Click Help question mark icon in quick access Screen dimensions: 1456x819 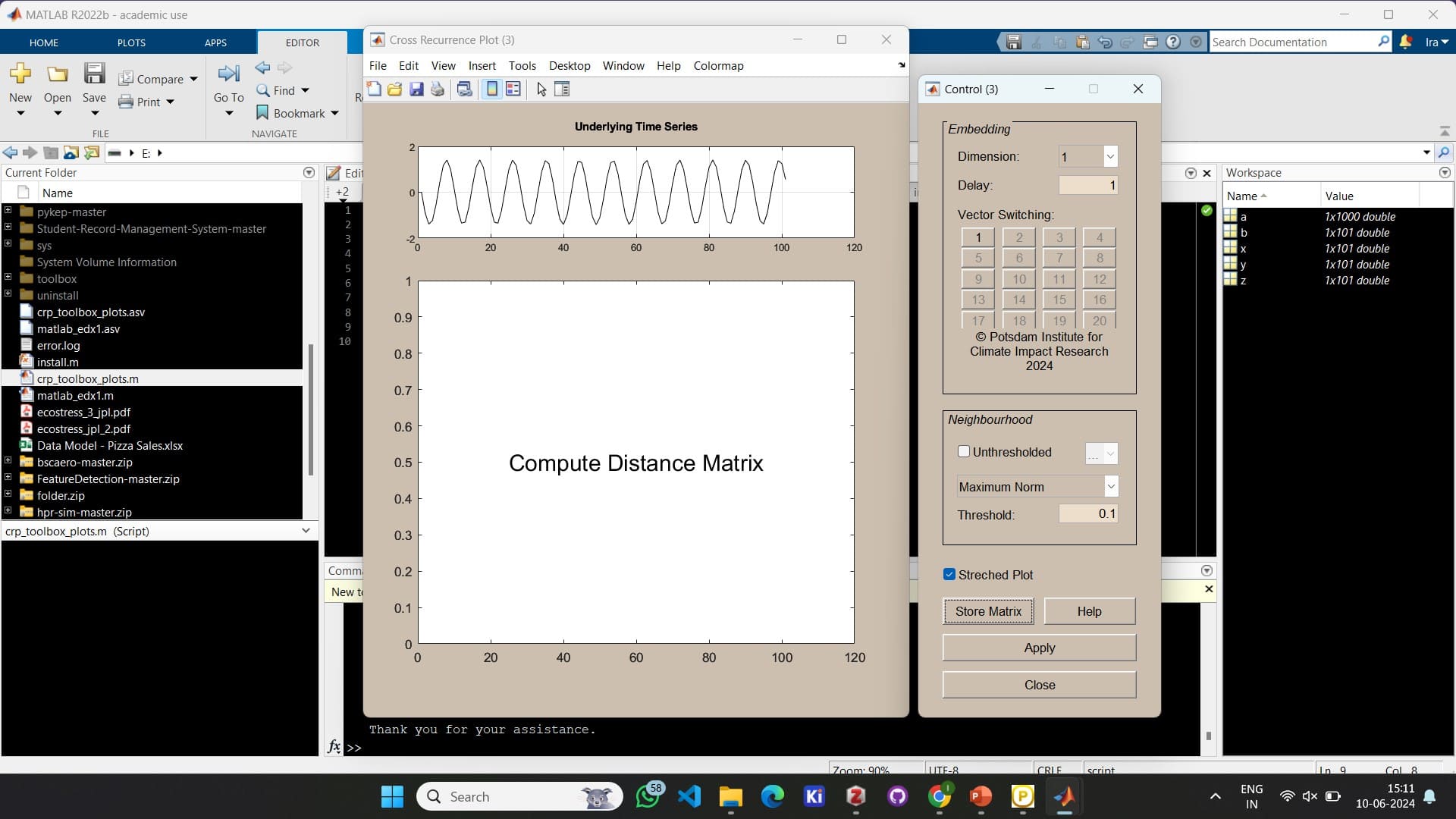pos(1173,42)
